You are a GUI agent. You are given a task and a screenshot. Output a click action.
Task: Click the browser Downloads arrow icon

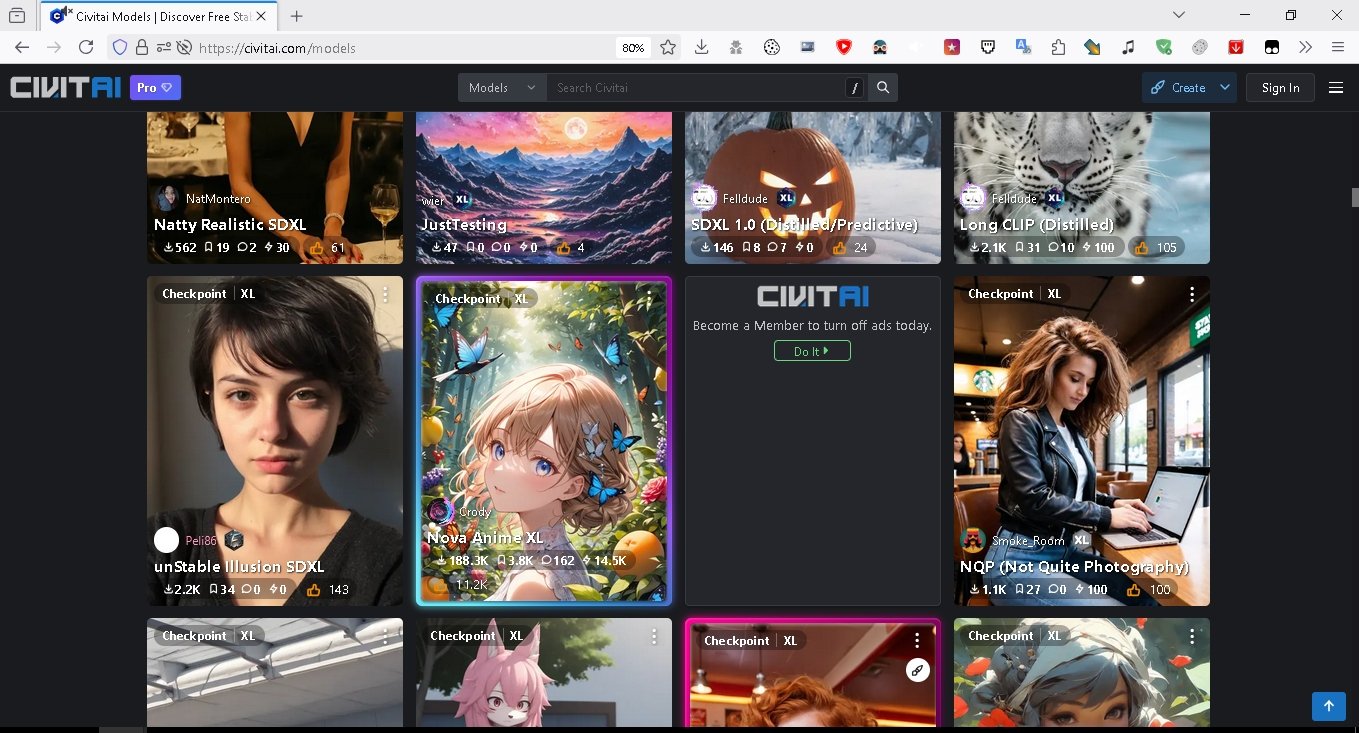tap(701, 47)
